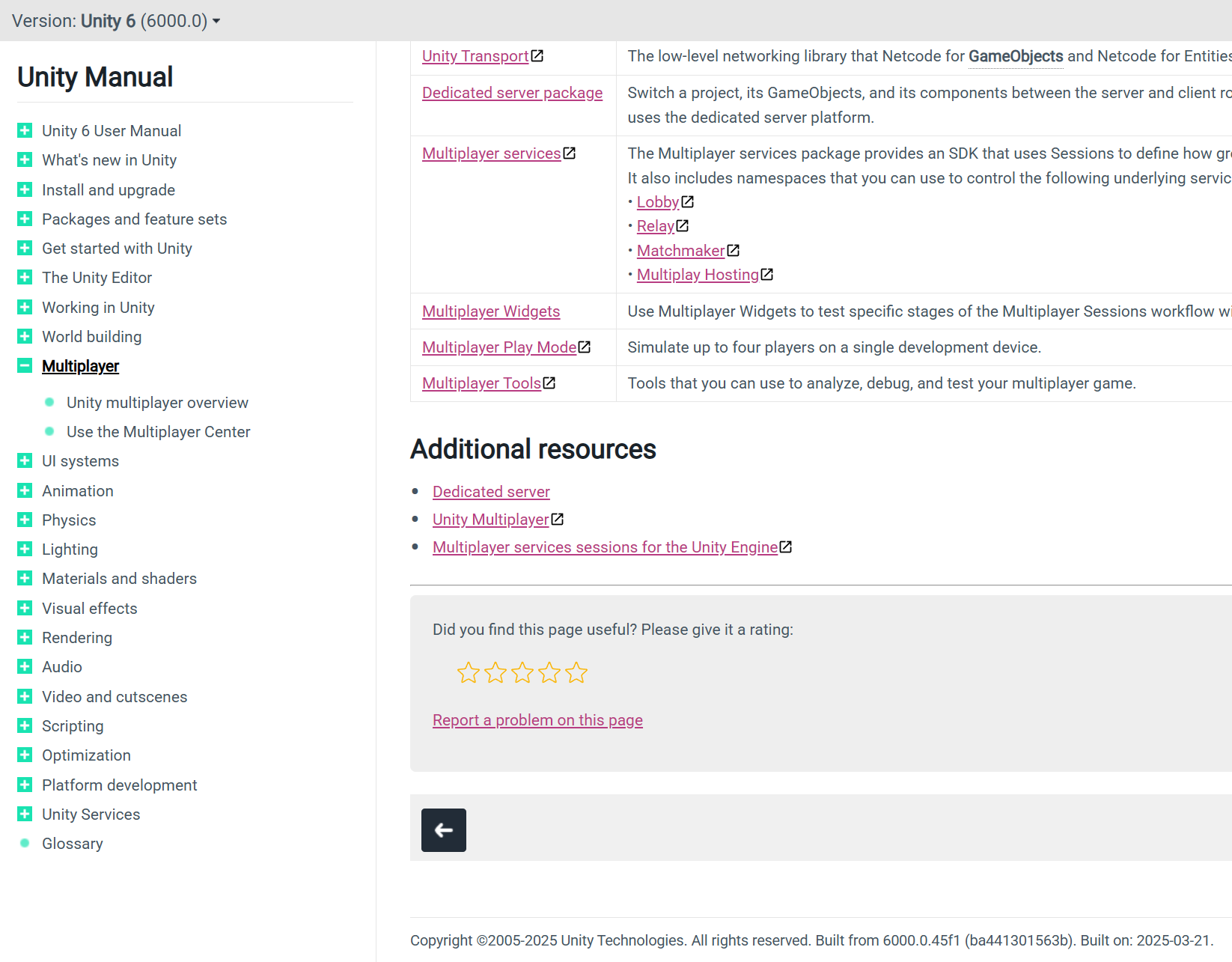Click external link icon beside Multiplayer services
Image resolution: width=1232 pixels, height=962 pixels.
click(570, 153)
